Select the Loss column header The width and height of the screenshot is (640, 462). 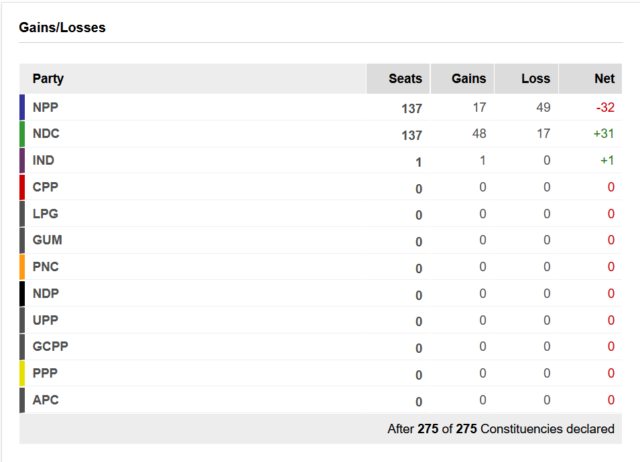[527, 79]
